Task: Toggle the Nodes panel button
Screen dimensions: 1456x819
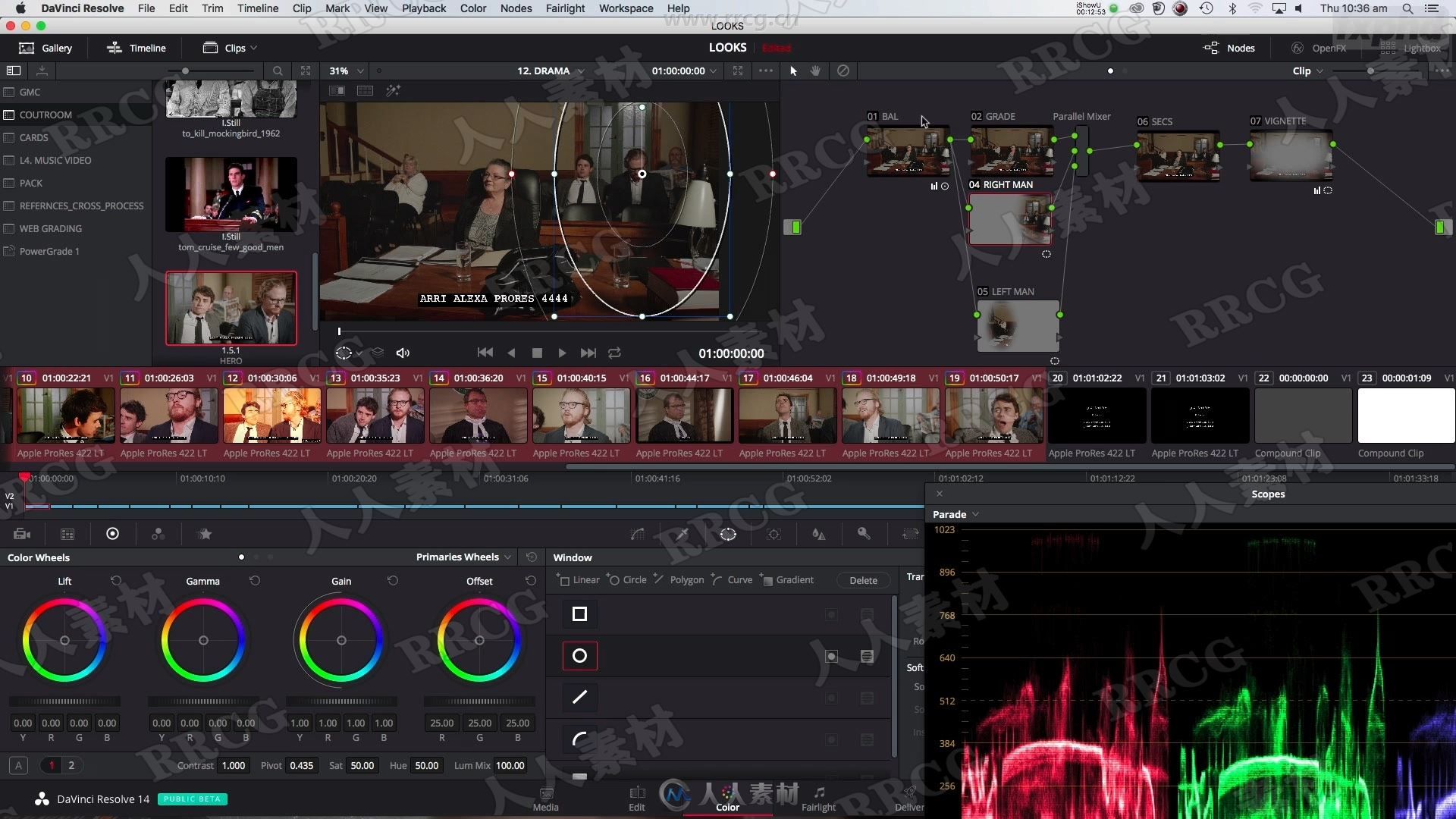Action: (1229, 48)
